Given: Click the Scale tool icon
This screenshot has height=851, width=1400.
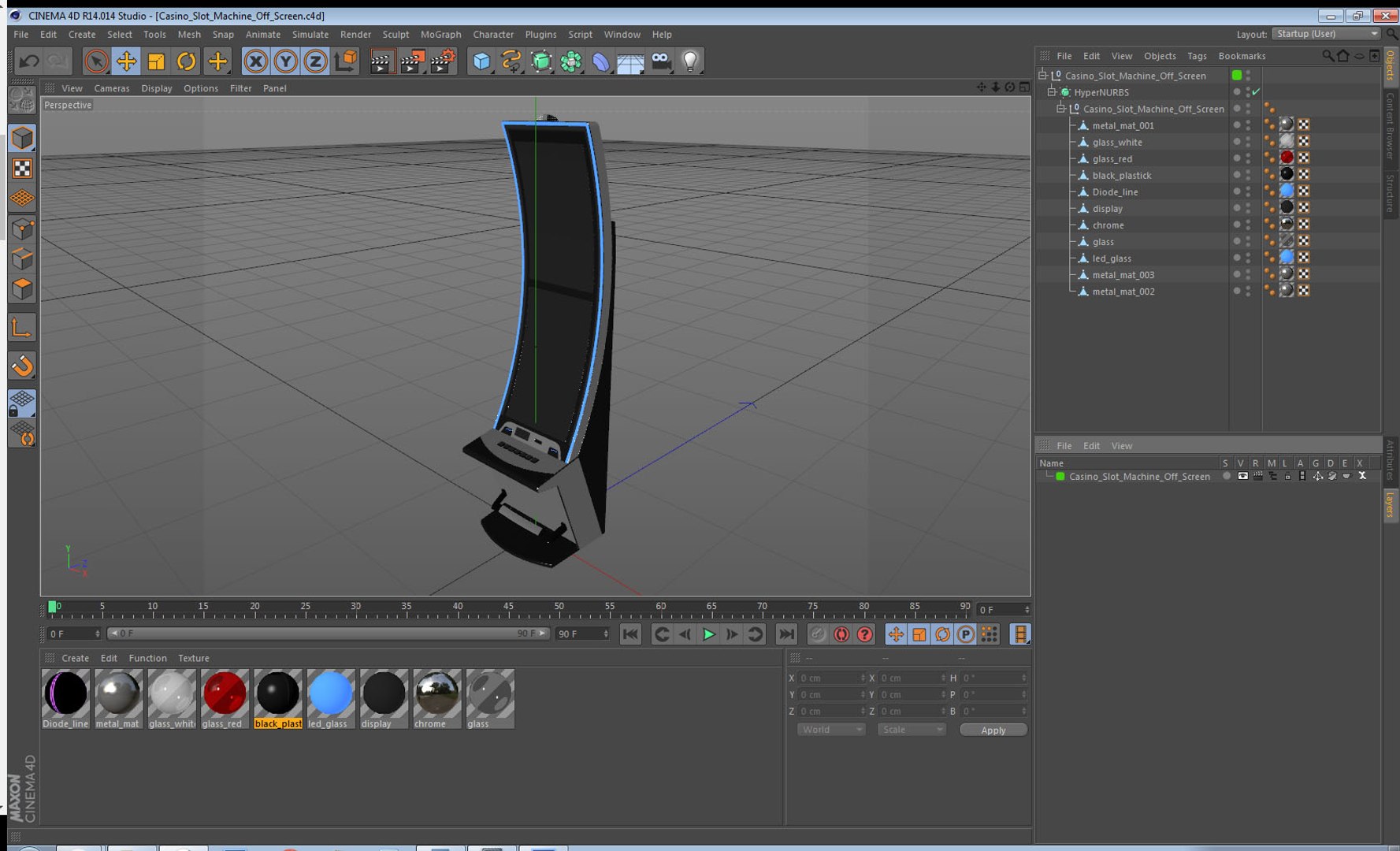Looking at the screenshot, I should click(x=156, y=61).
